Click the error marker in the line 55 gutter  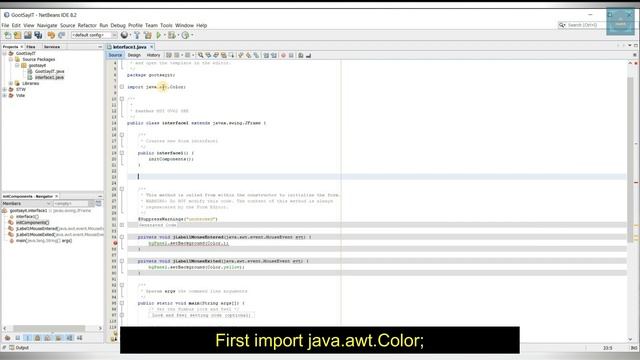point(115,243)
